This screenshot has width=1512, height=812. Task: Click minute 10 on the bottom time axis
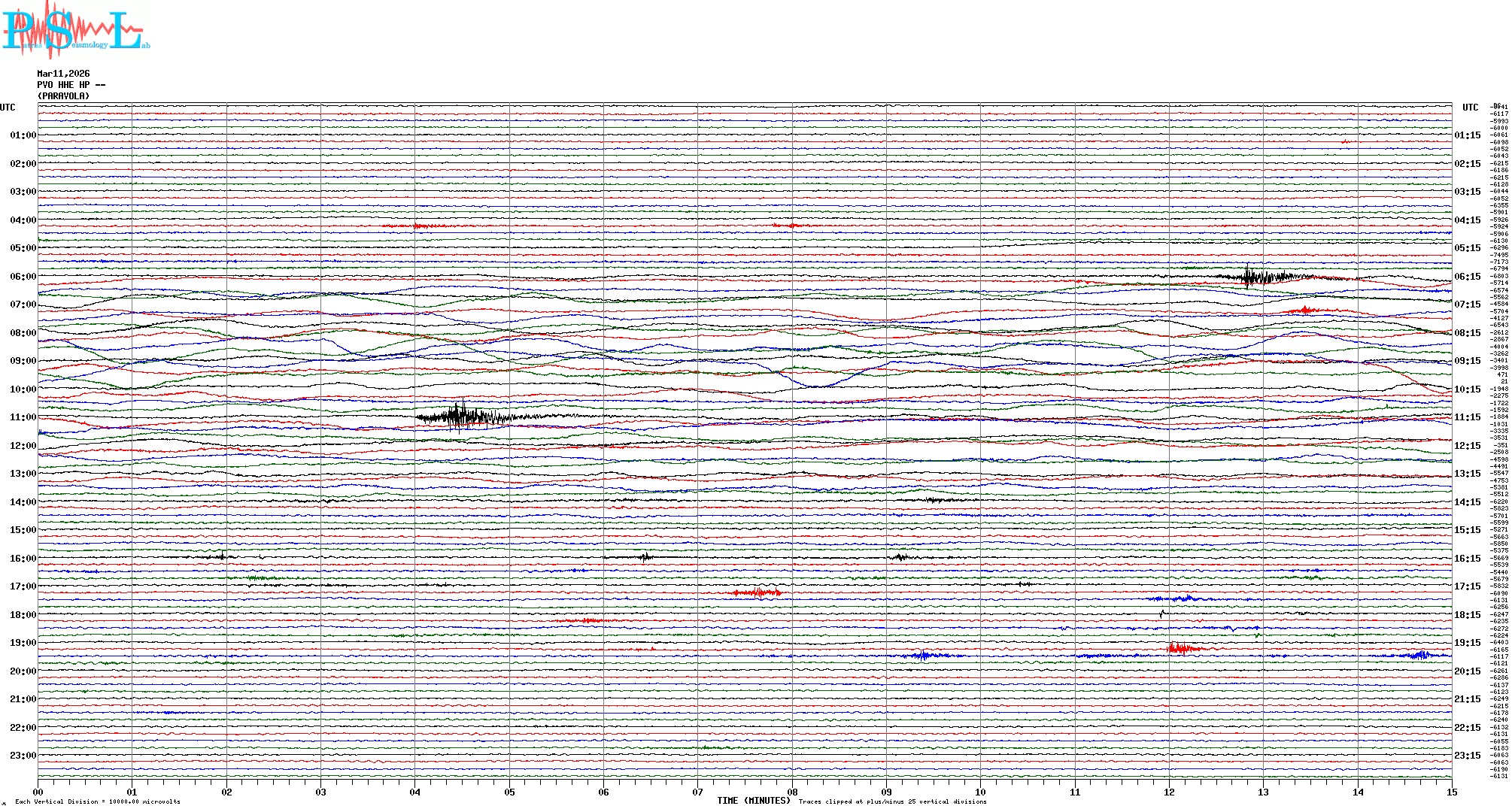pyautogui.click(x=980, y=792)
